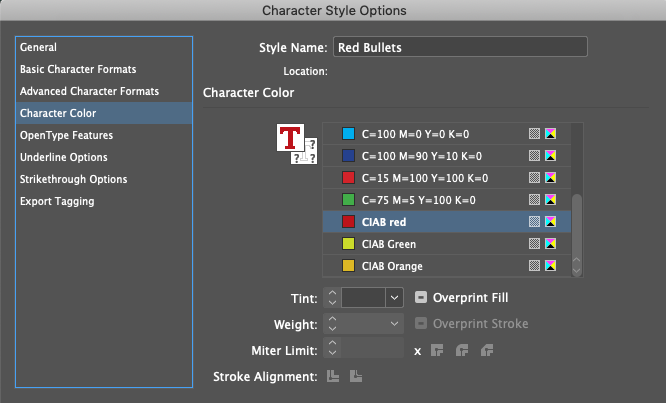Image resolution: width=666 pixels, height=403 pixels.
Task: Set stroke alignment to center icon
Action: (x=333, y=376)
